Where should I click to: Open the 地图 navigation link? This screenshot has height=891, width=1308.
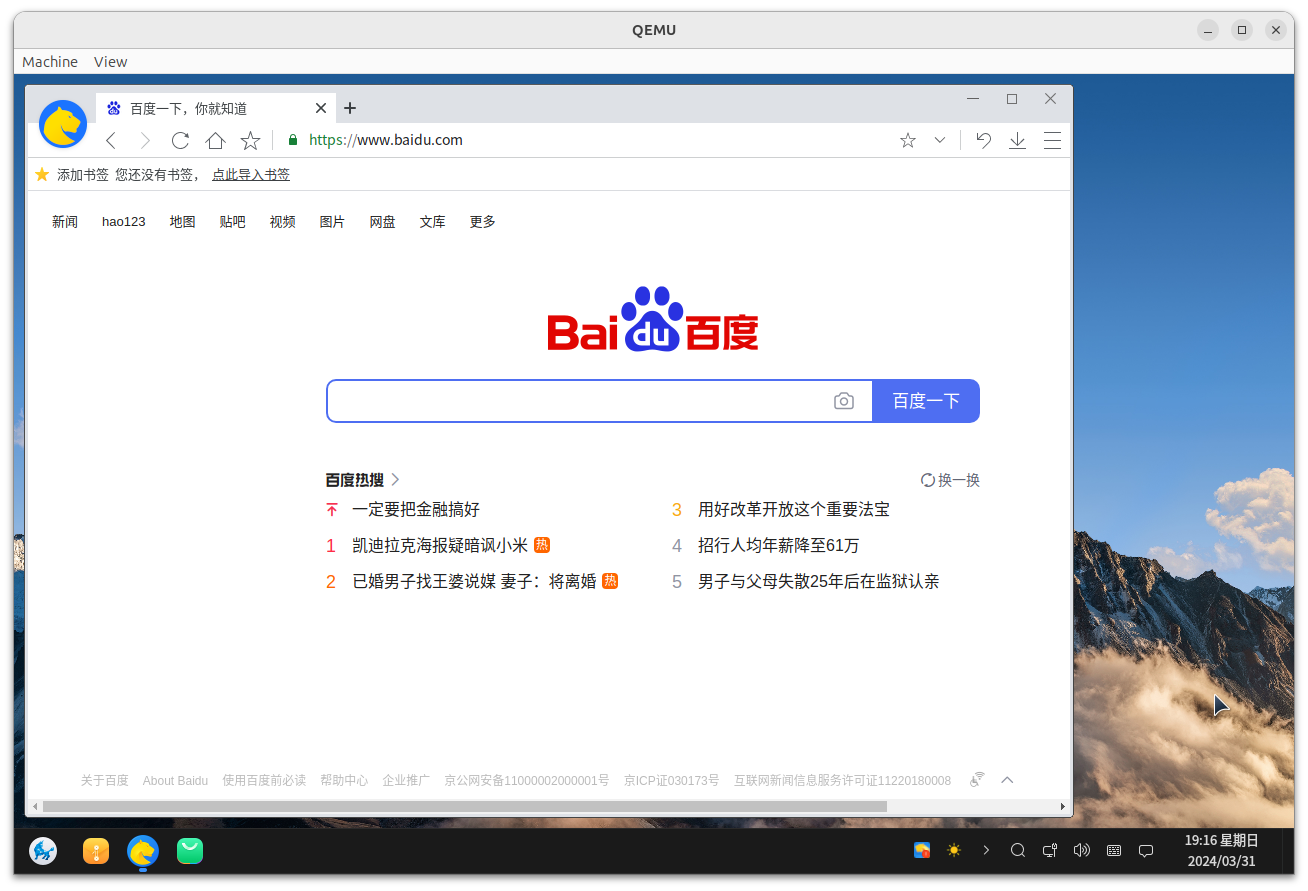183,222
